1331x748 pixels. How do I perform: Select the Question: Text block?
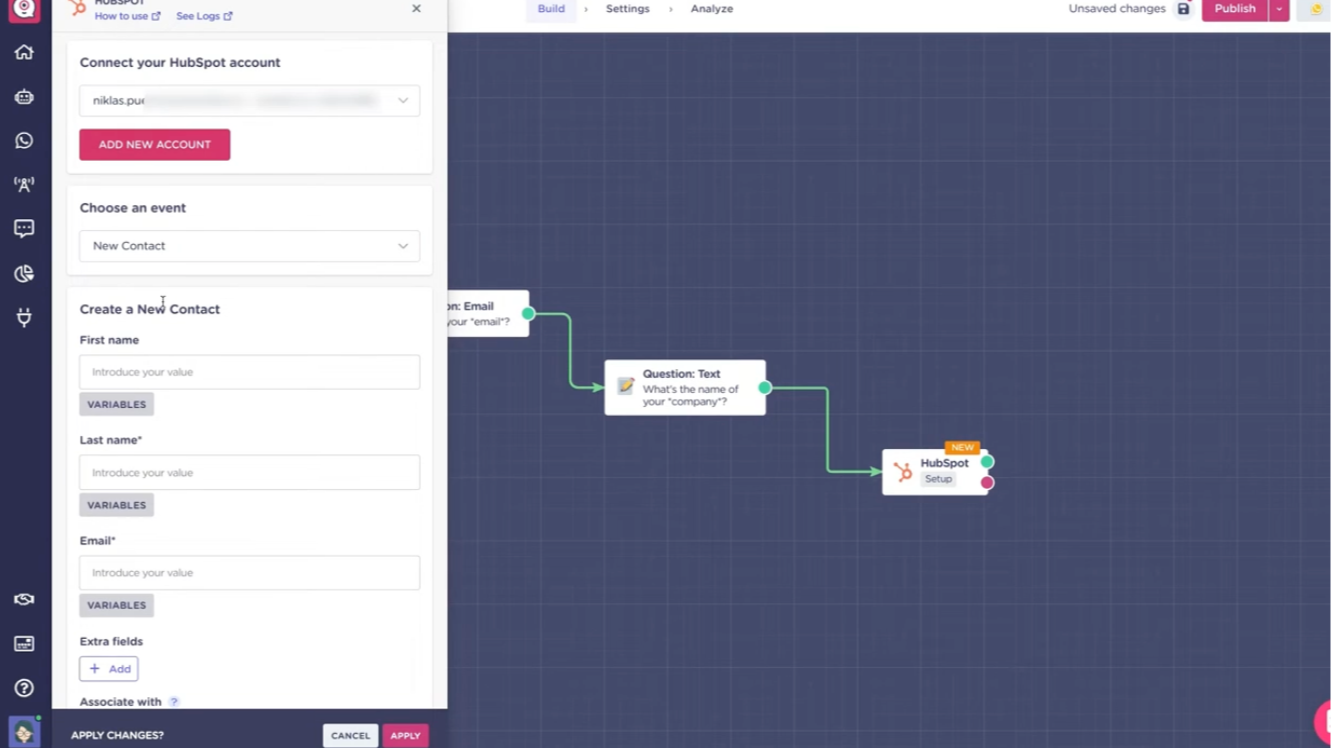pos(685,388)
